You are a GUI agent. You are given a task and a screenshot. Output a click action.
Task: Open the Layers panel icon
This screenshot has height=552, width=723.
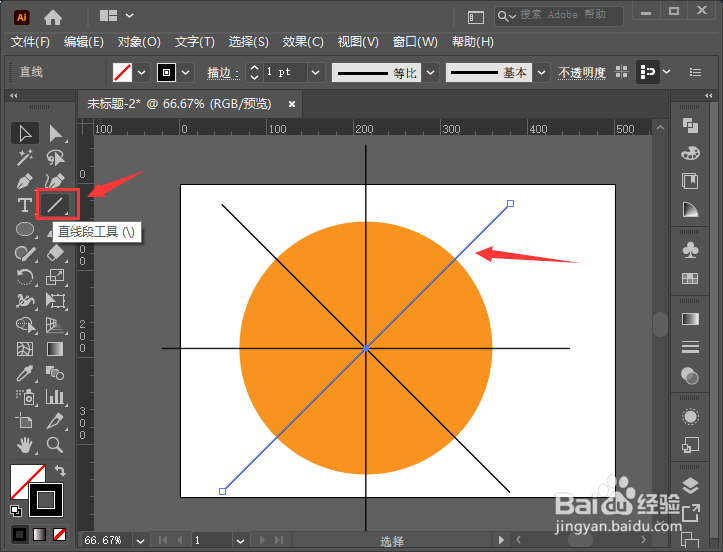690,486
